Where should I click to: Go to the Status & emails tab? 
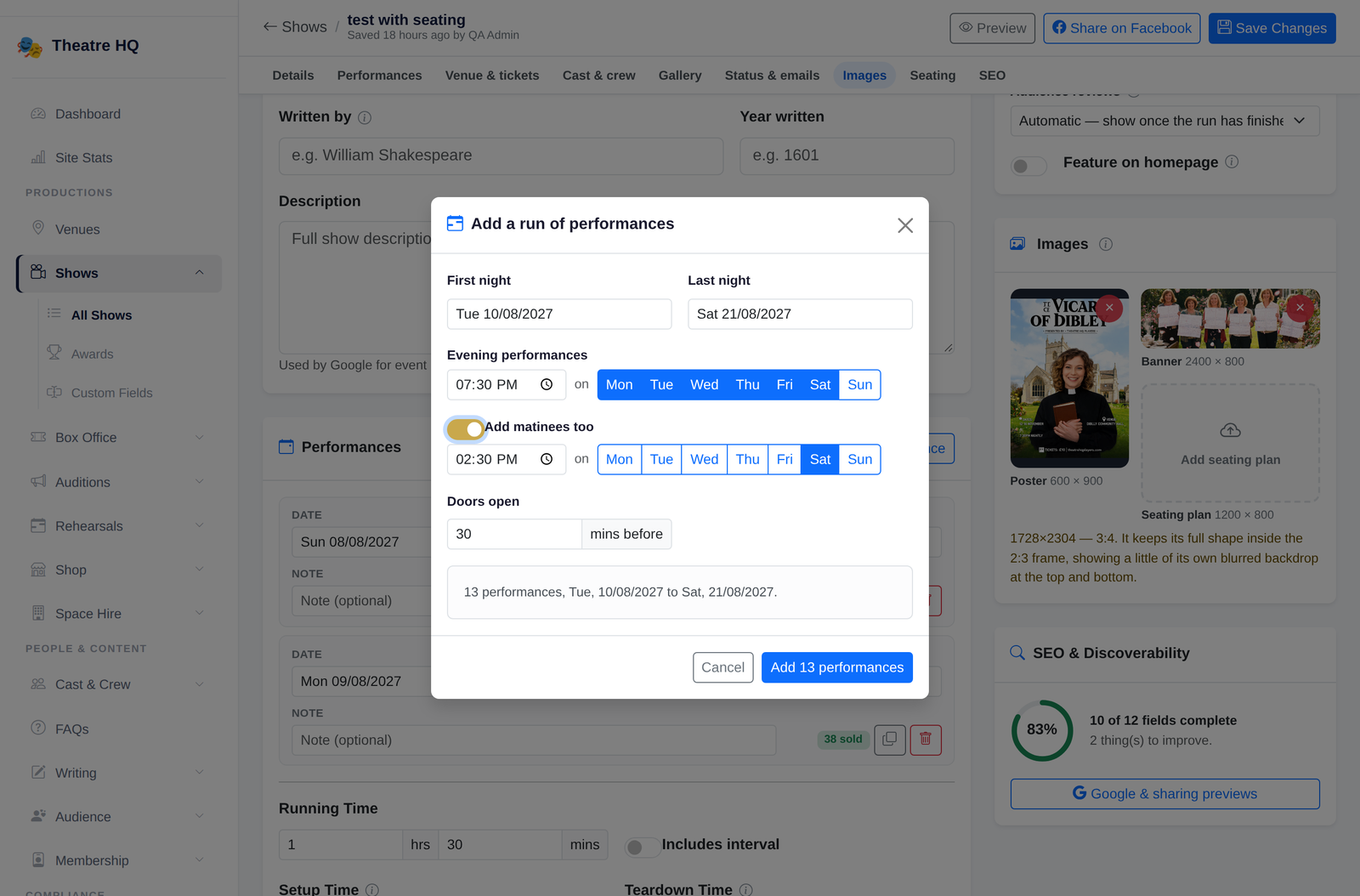[x=772, y=76]
